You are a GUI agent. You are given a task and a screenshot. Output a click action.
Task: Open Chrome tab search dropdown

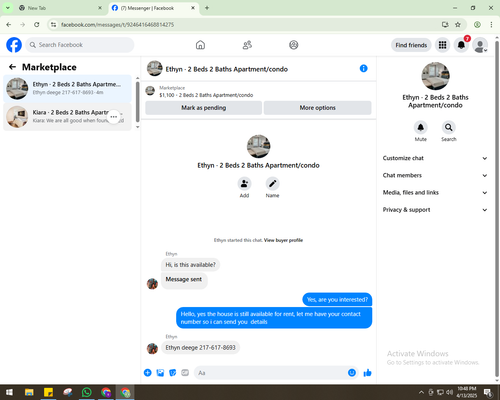tap(8, 8)
